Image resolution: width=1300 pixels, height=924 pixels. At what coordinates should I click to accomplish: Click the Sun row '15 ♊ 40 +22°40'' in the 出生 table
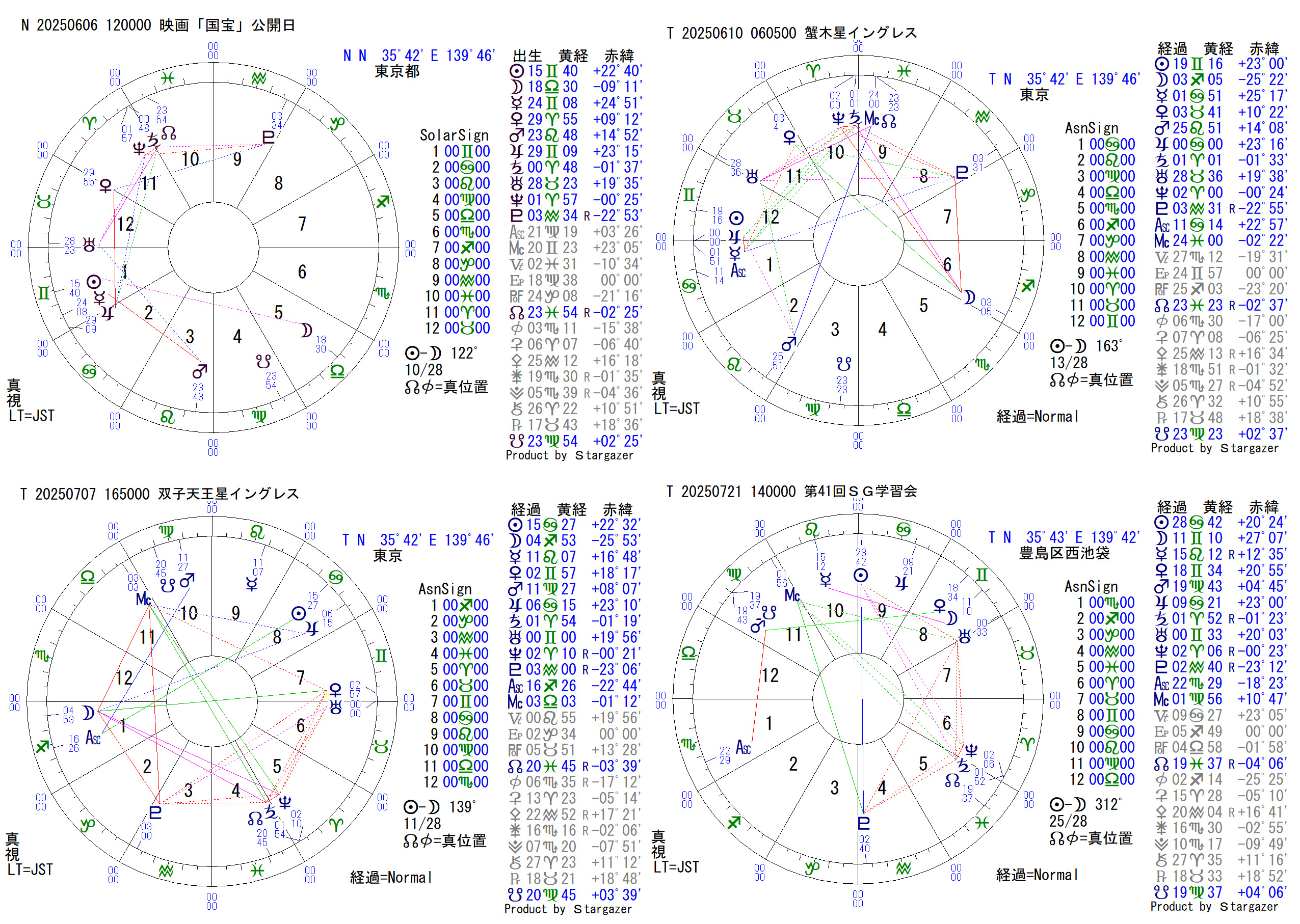tap(575, 71)
